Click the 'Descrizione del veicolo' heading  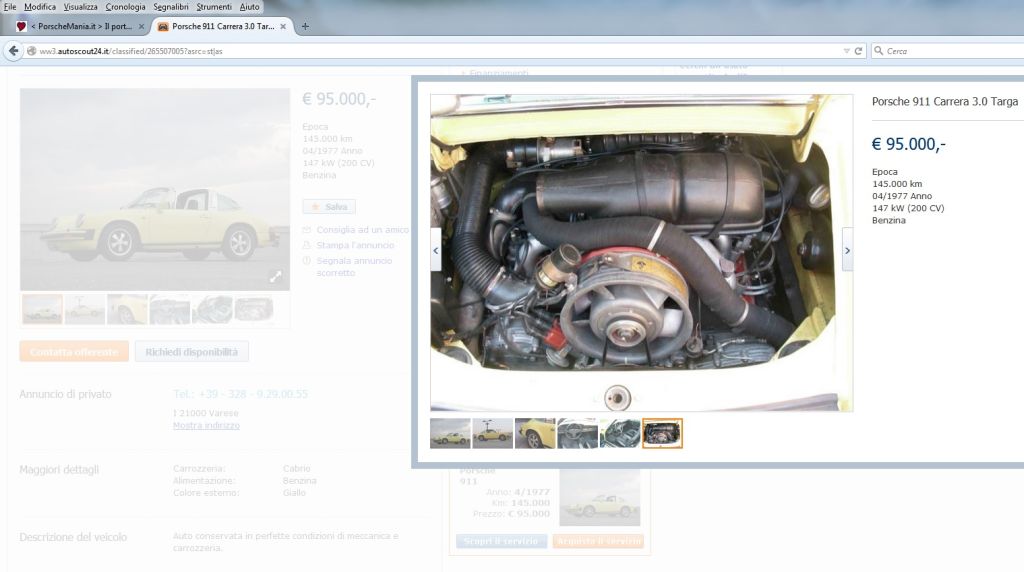pos(73,537)
